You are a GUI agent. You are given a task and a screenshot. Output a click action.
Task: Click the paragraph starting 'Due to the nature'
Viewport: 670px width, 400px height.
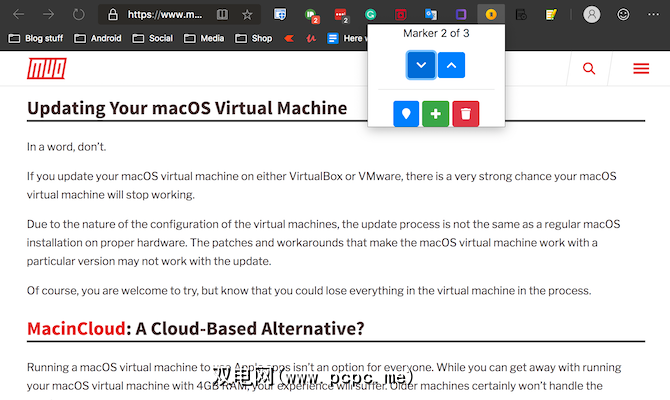point(323,243)
